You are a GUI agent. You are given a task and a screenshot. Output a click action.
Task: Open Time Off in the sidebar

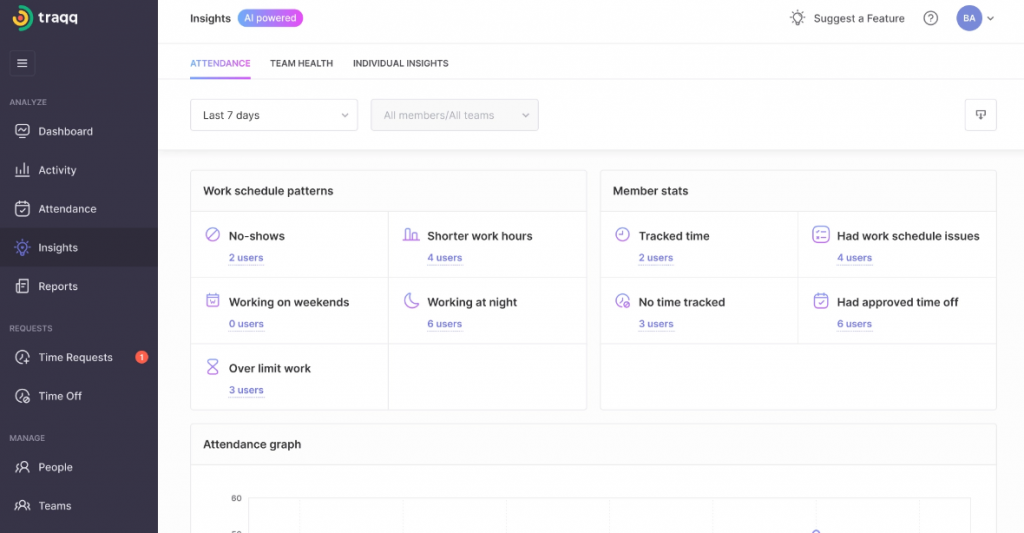pos(60,396)
